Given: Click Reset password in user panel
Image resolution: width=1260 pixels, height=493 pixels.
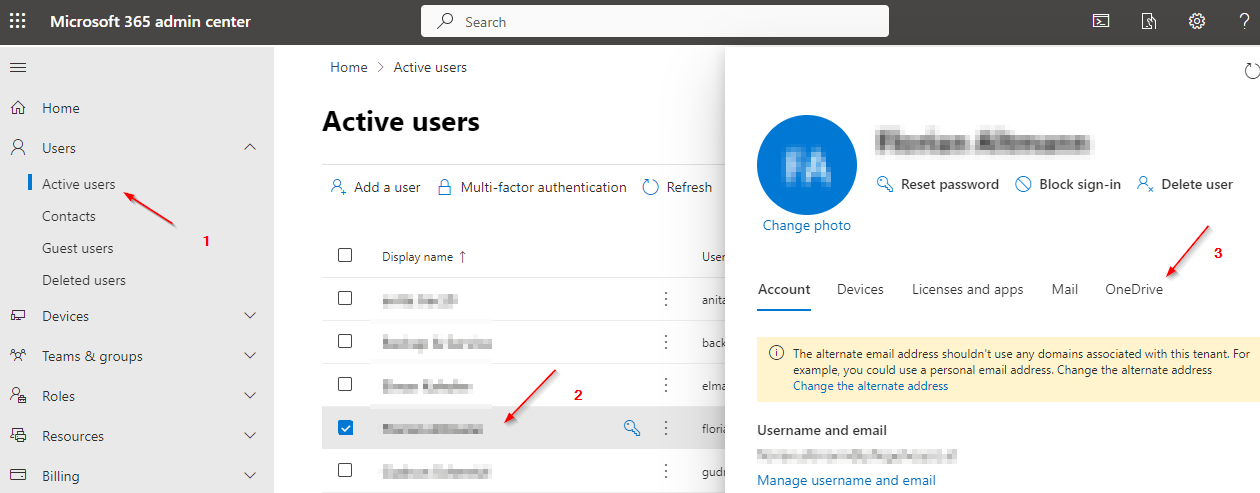Looking at the screenshot, I should 938,184.
